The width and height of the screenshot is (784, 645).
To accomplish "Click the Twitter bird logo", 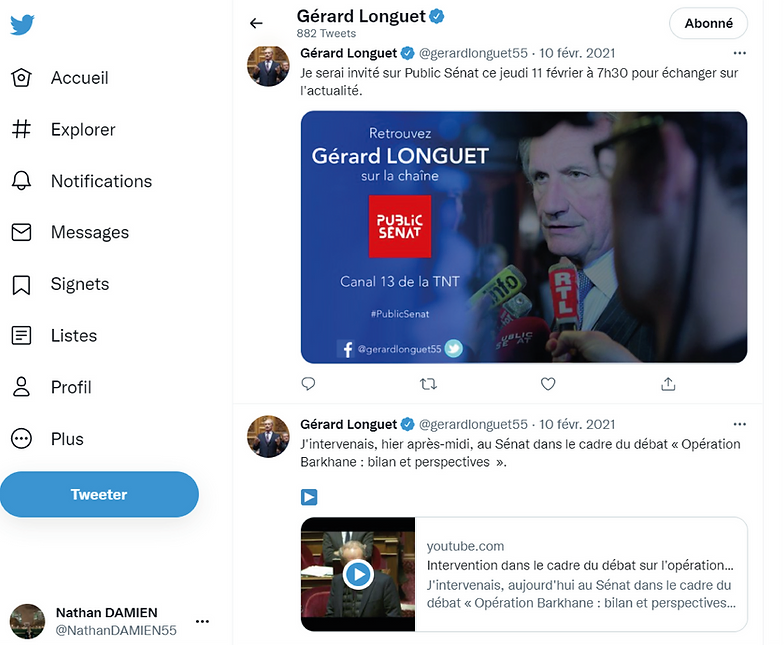I will (x=22, y=25).
